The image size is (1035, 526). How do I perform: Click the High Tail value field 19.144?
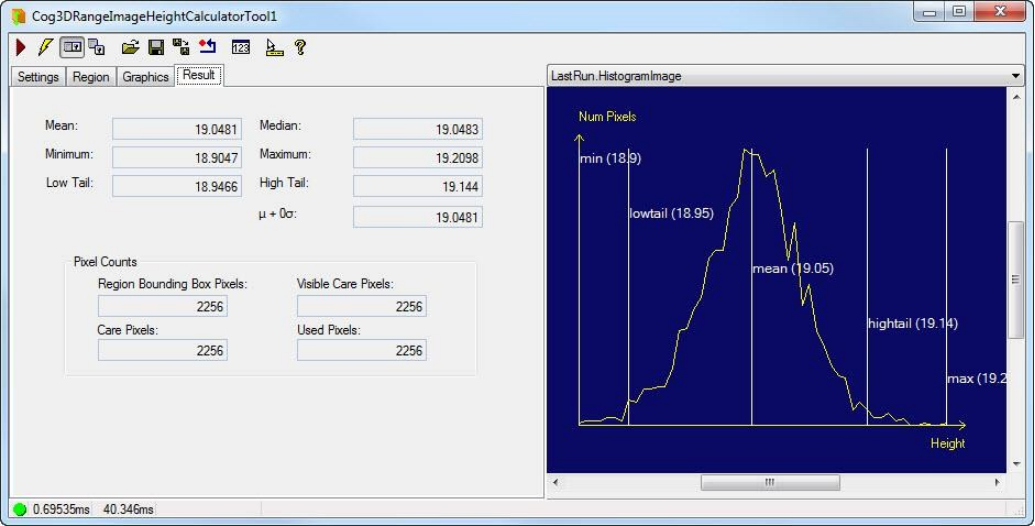[x=418, y=186]
